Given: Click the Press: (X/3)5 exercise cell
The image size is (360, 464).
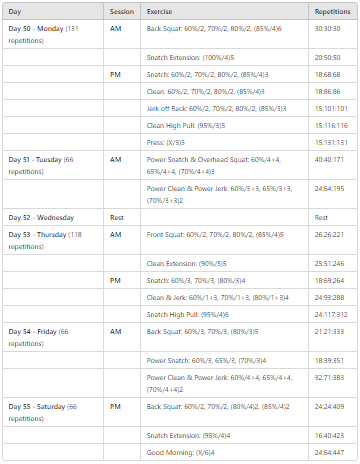Looking at the screenshot, I should click(x=224, y=143).
